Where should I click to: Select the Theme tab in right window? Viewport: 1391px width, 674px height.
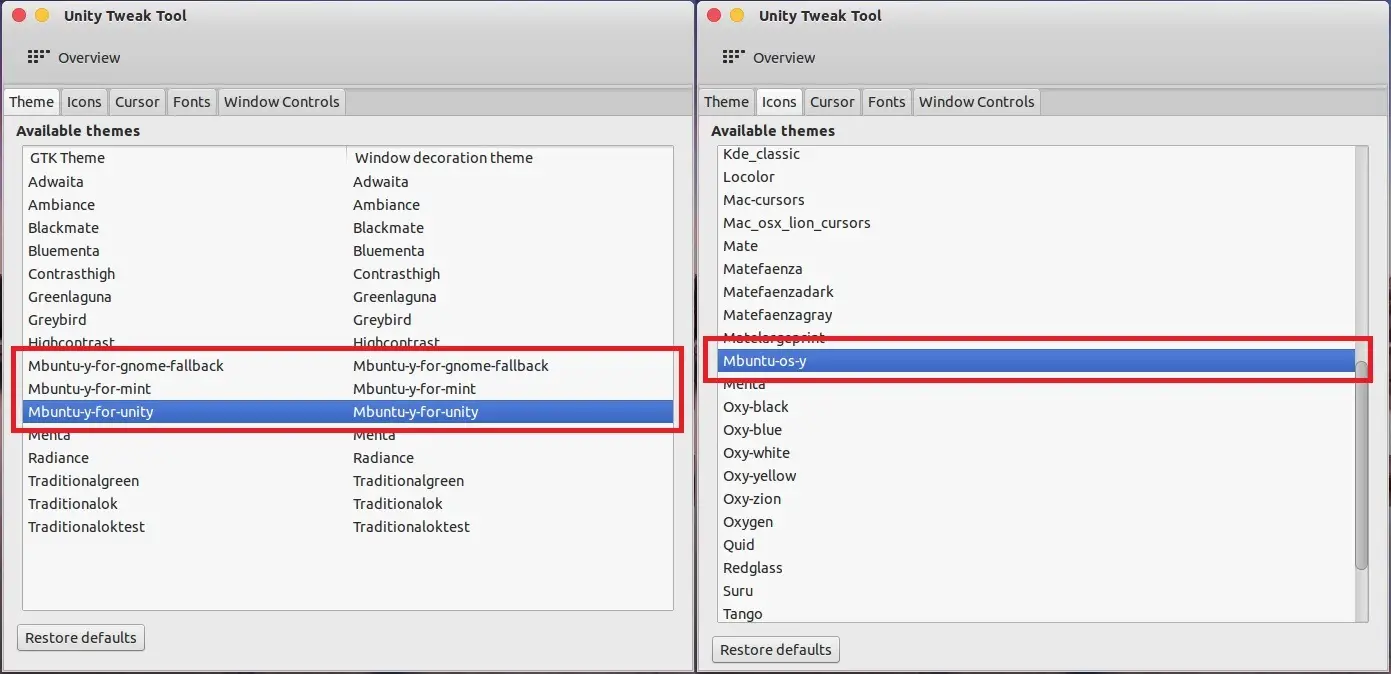tap(726, 102)
